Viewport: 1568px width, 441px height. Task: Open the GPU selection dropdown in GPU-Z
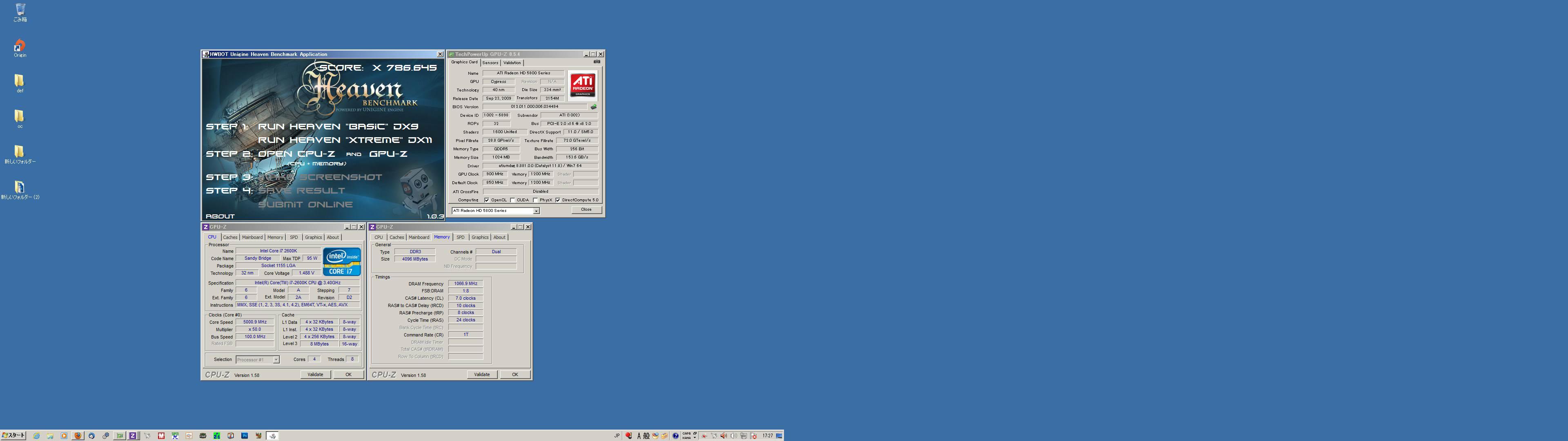point(536,211)
